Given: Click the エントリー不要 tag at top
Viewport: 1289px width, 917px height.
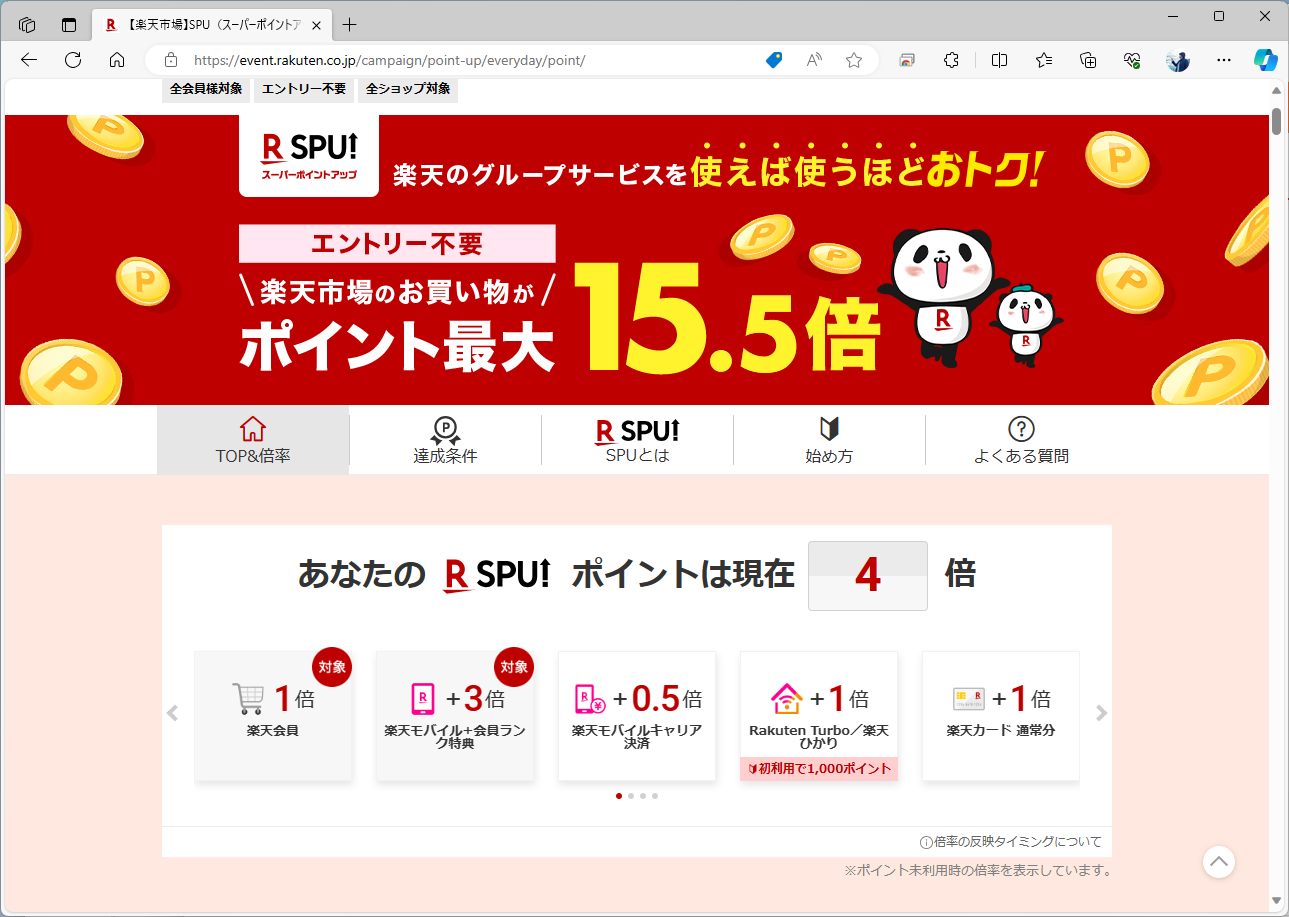Looking at the screenshot, I should point(304,89).
